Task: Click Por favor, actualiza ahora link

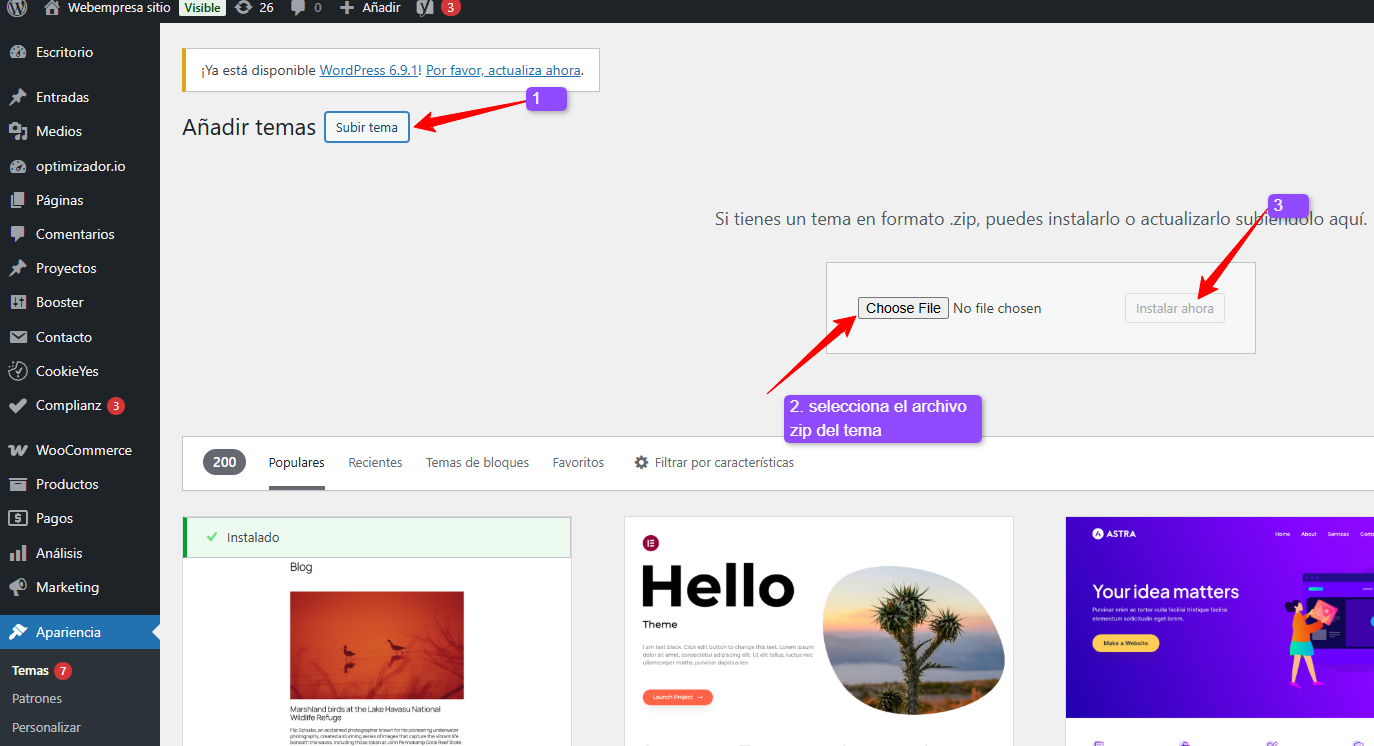Action: 503,71
